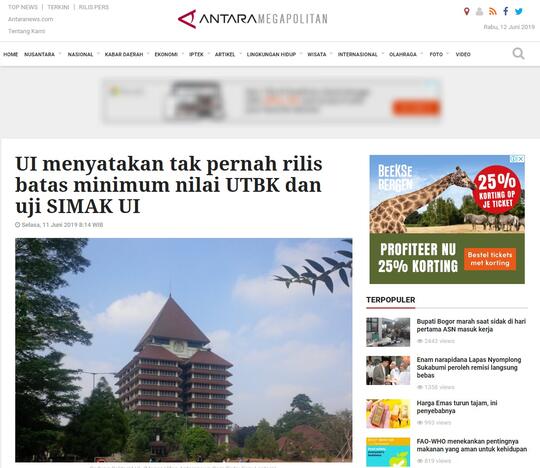Image resolution: width=540 pixels, height=468 pixels.
Task: Open the Twitter icon link
Action: (519, 12)
